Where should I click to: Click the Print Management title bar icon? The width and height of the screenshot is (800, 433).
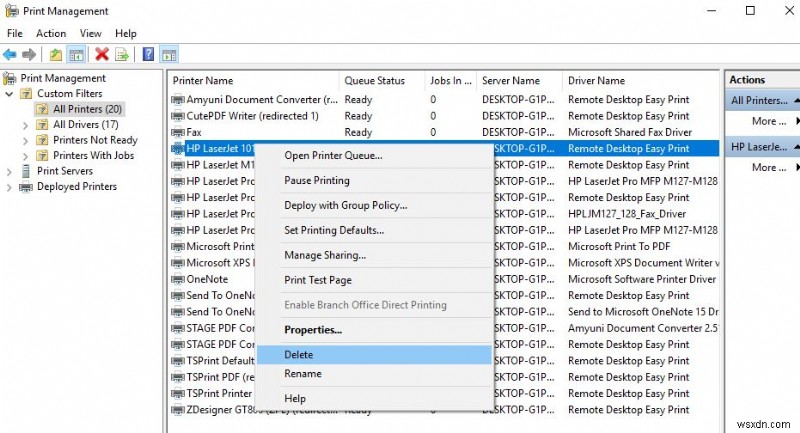click(11, 11)
